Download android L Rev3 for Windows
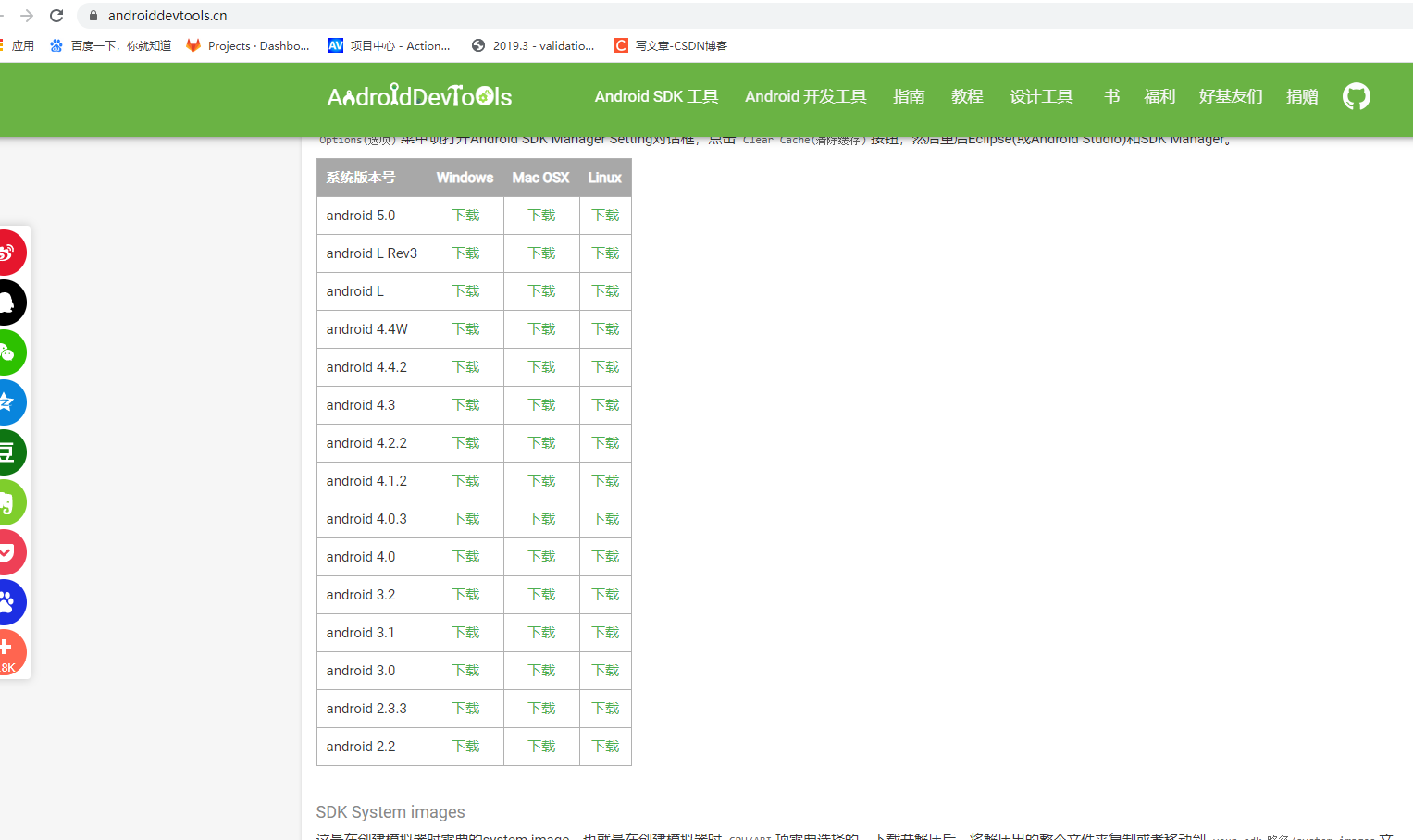Image resolution: width=1413 pixels, height=840 pixels. point(465,253)
